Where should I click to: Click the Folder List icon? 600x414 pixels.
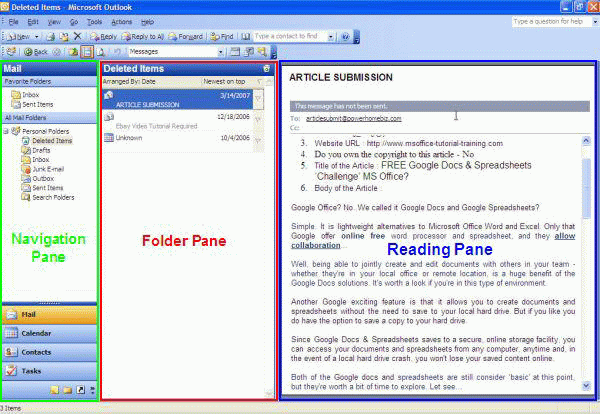click(67, 390)
